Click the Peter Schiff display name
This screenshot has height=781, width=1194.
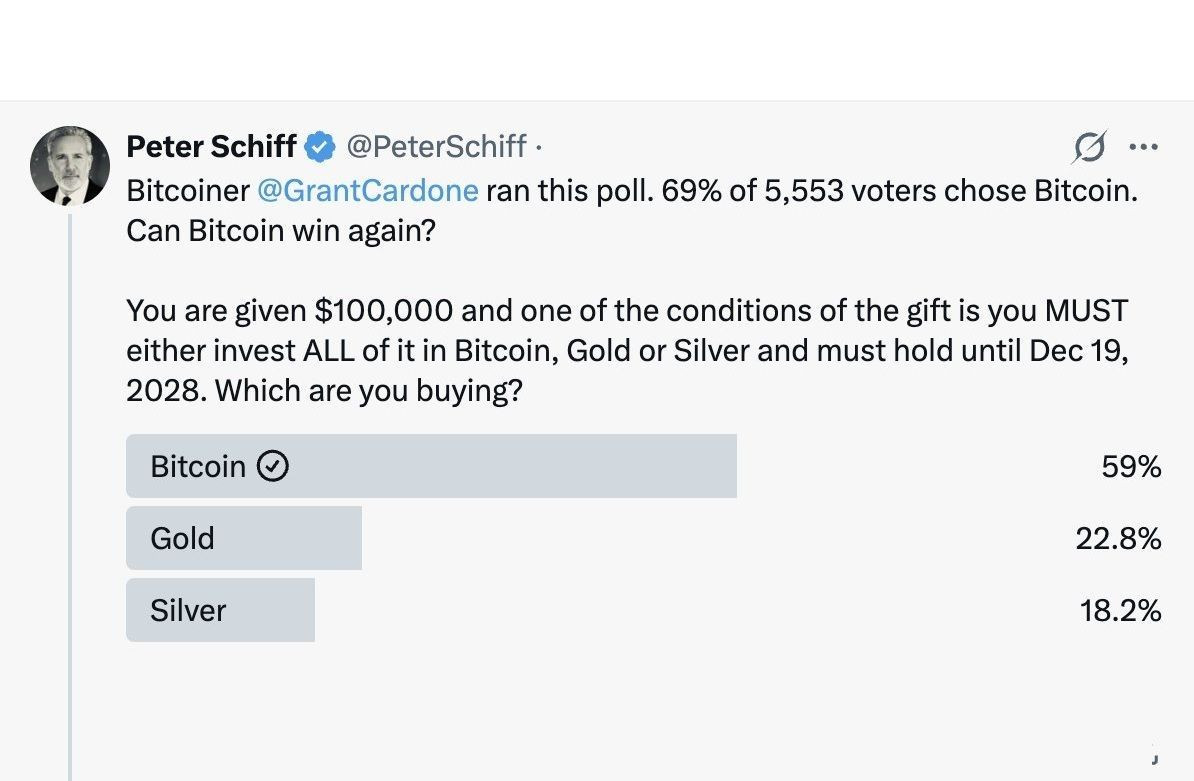click(211, 147)
